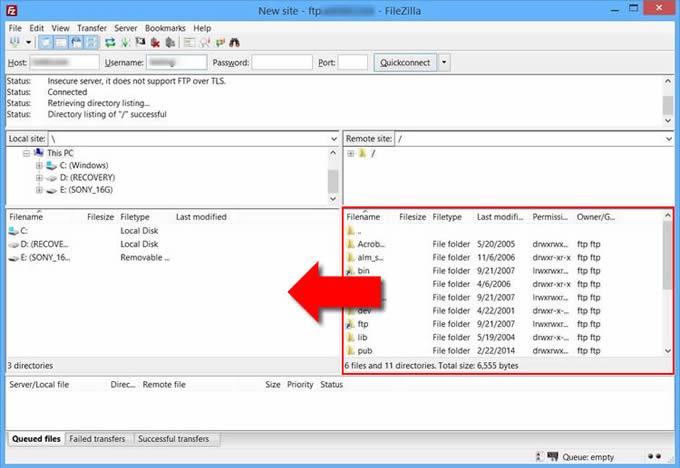Select the alm_s... remote folder
This screenshot has height=468, width=680.
[365, 258]
